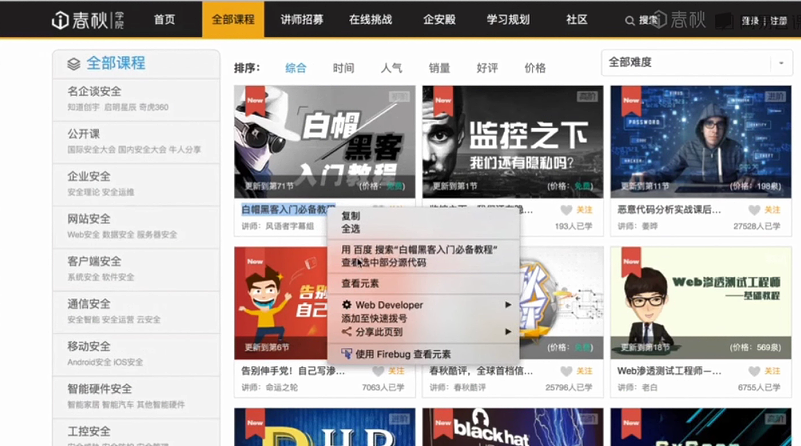The image size is (801, 446).
Task: Click the 登录 link in header
Action: pos(750,21)
